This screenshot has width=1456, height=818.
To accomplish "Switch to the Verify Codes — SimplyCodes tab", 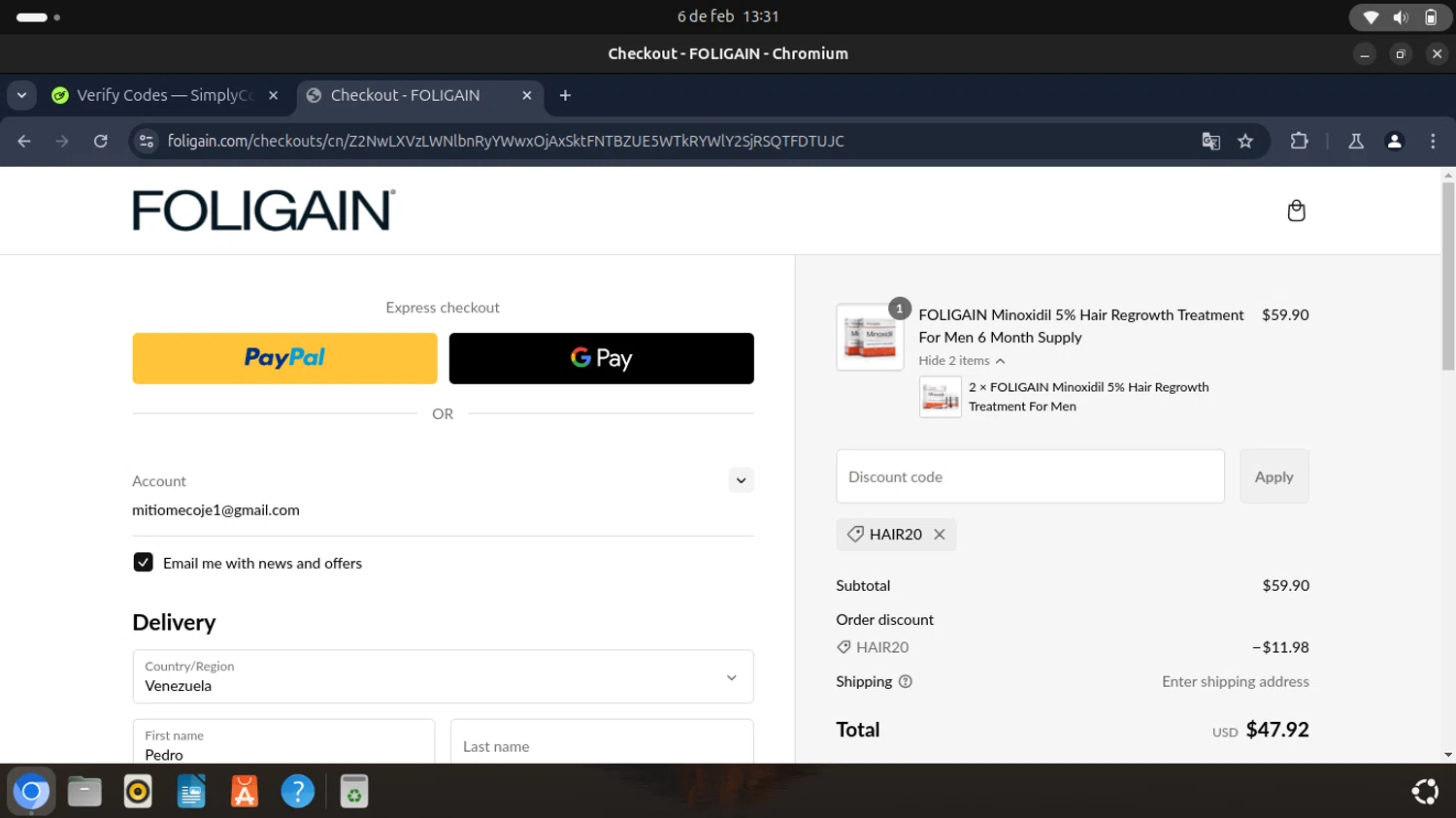I will click(x=165, y=95).
